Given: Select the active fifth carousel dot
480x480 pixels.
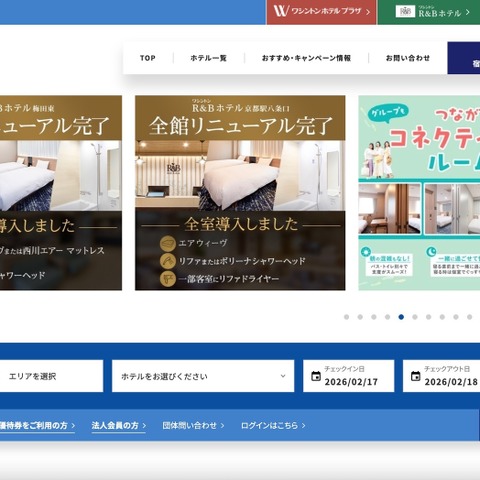Looking at the screenshot, I should [x=401, y=317].
